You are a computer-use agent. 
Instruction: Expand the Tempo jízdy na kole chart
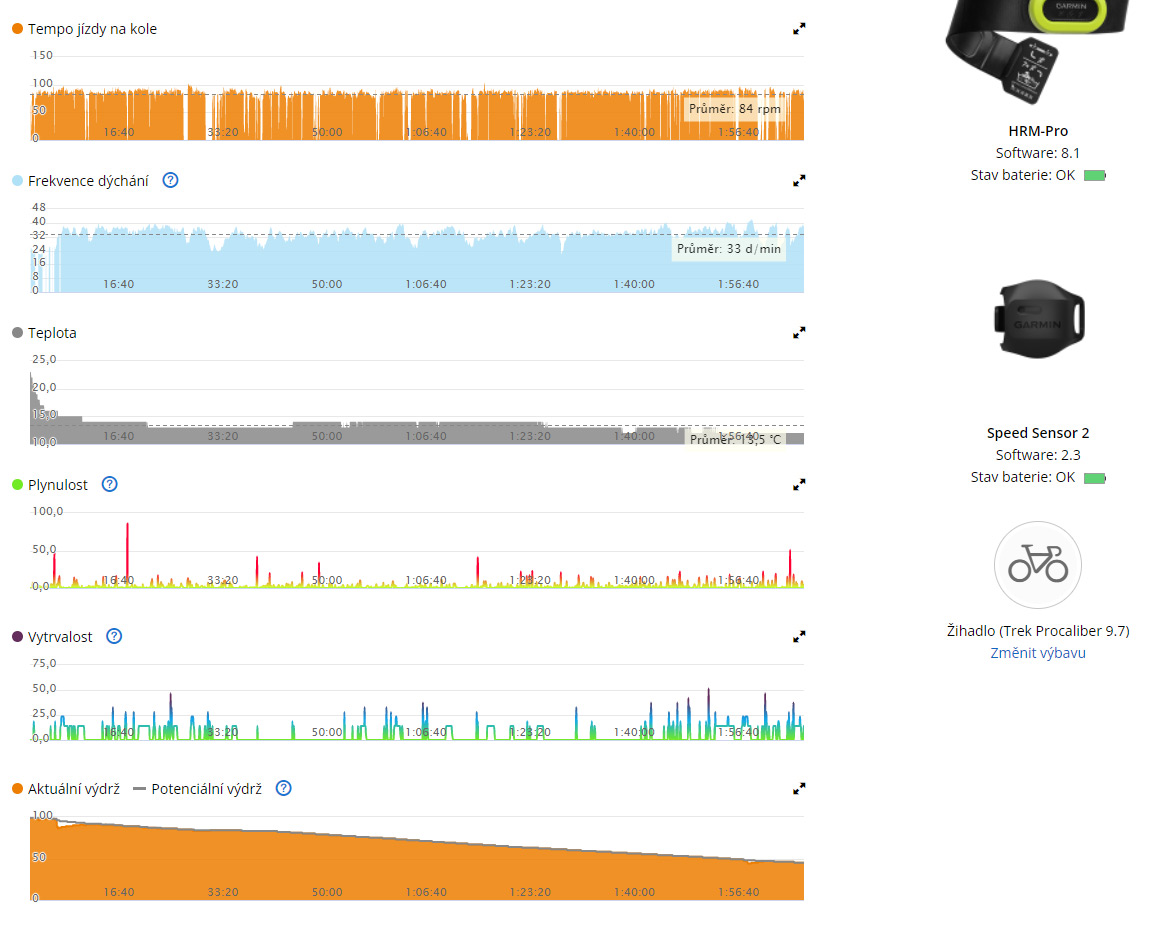point(799,29)
